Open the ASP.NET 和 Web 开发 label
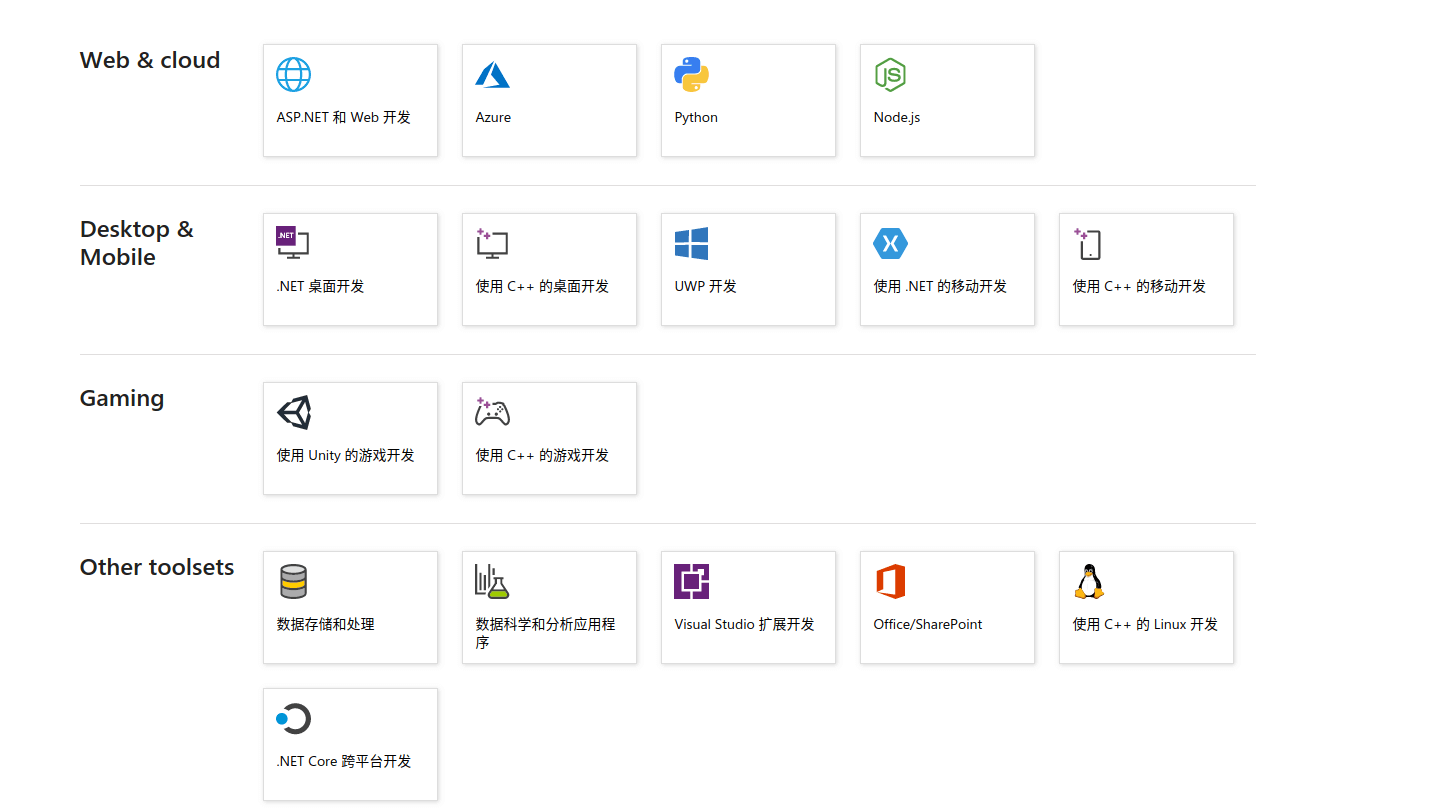Image resolution: width=1436 pixels, height=808 pixels. (344, 117)
